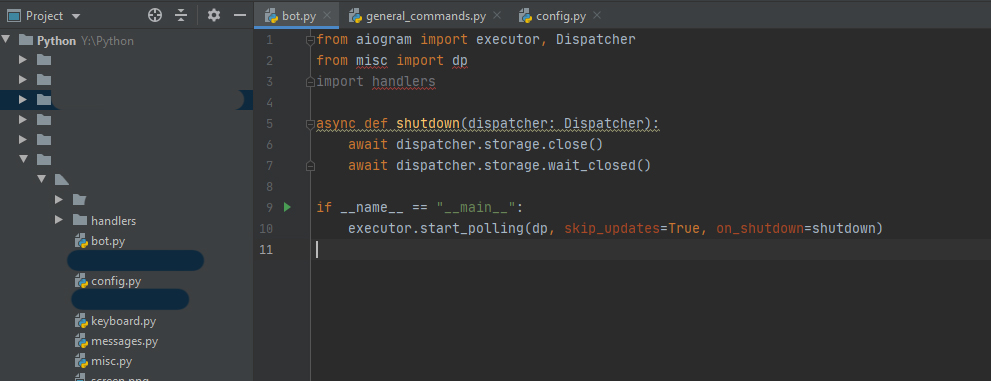991x381 pixels.
Task: Select handlers folder in tree
Action: [114, 221]
